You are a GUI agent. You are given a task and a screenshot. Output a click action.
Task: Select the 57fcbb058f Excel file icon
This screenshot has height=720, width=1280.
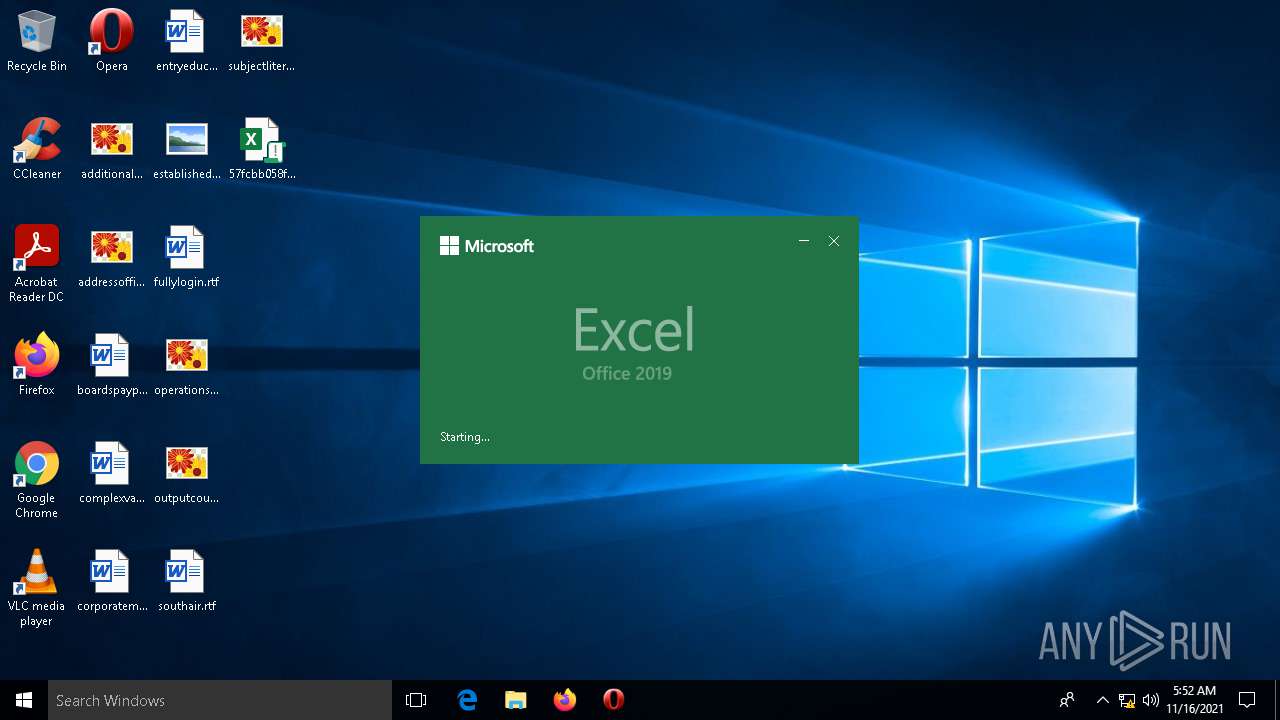[x=262, y=149]
